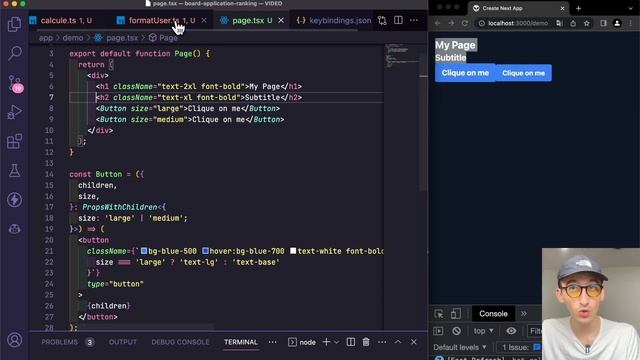Open the TERMINAL panel tab

[x=240, y=342]
